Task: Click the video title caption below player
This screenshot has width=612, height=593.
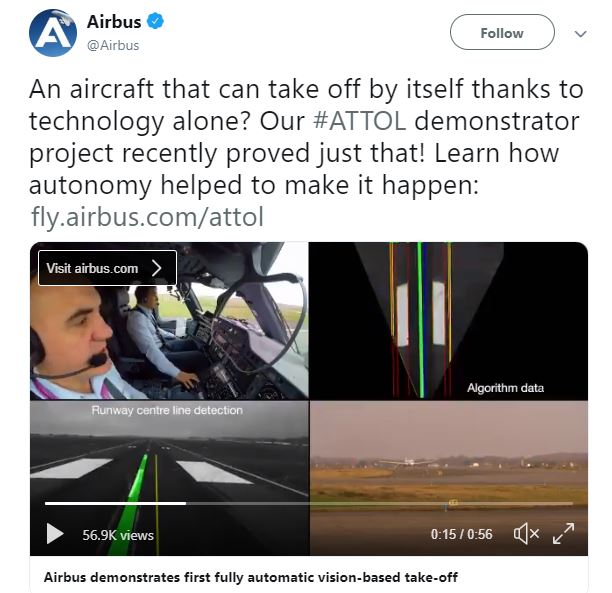Action: (251, 577)
